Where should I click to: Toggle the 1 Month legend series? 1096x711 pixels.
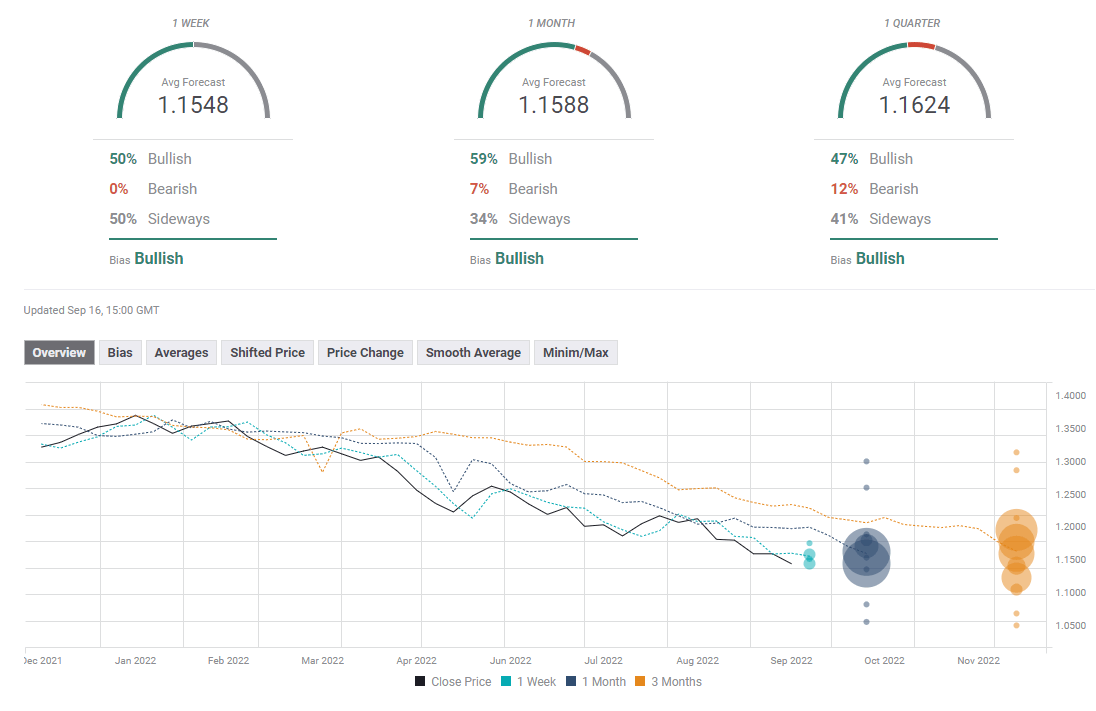(596, 682)
